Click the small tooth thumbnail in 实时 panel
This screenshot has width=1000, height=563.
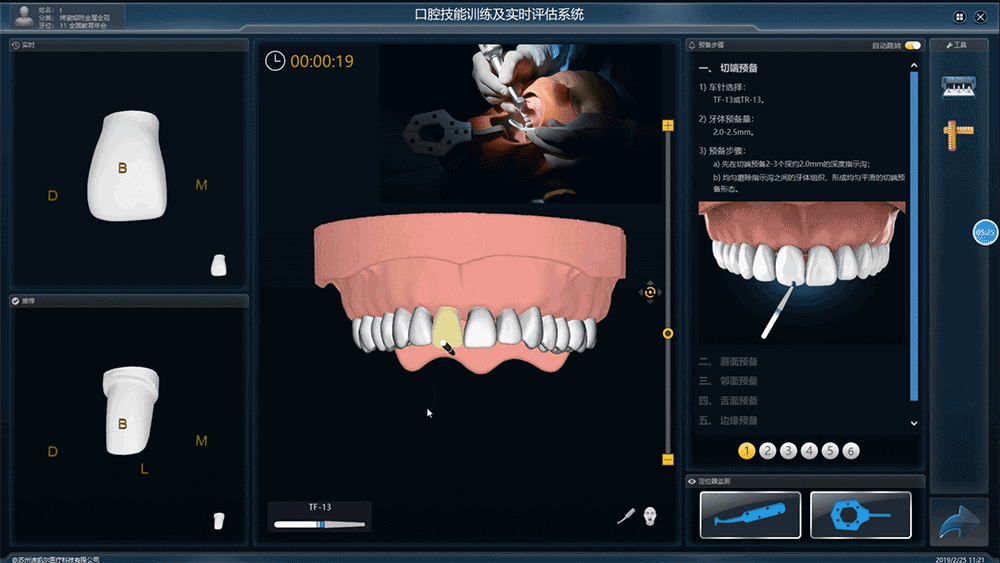click(219, 265)
